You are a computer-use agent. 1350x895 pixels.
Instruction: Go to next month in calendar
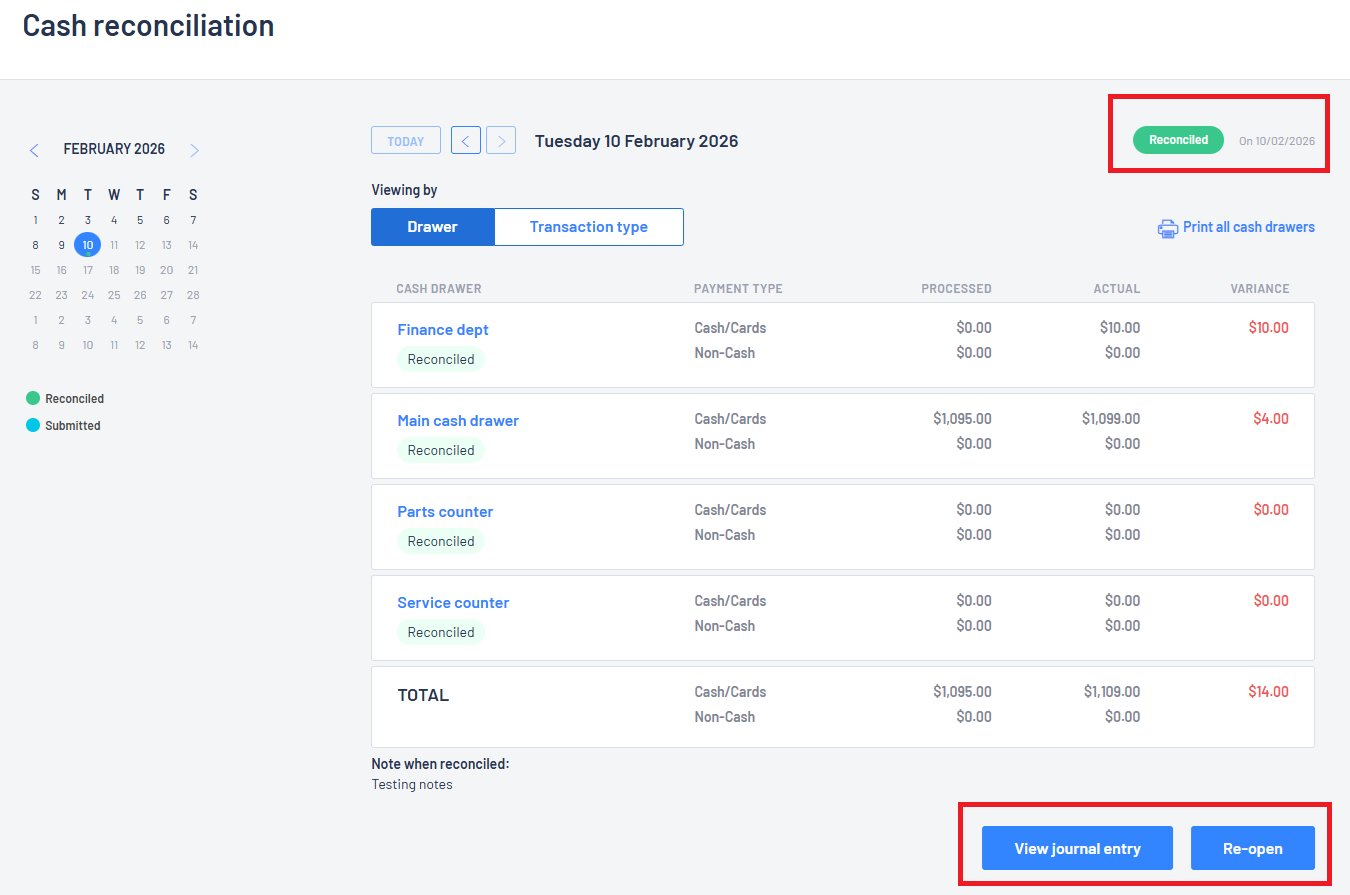coord(194,150)
